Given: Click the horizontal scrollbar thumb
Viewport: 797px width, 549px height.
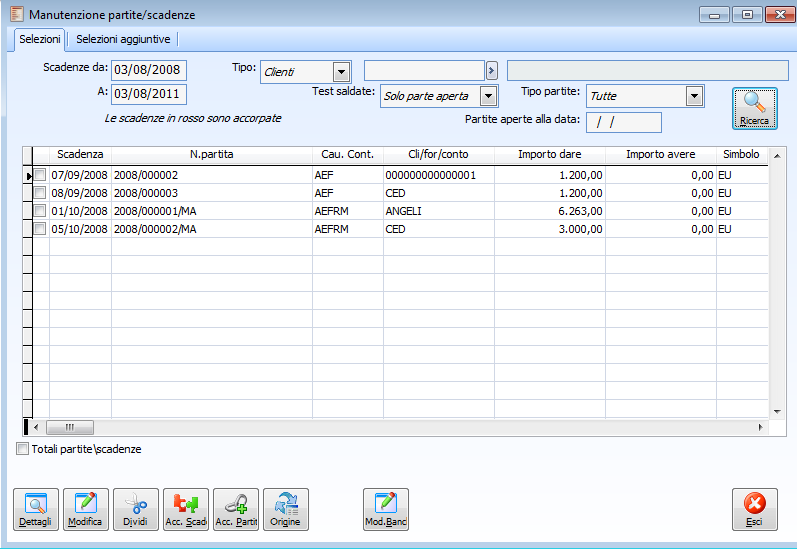Looking at the screenshot, I should click(x=70, y=427).
